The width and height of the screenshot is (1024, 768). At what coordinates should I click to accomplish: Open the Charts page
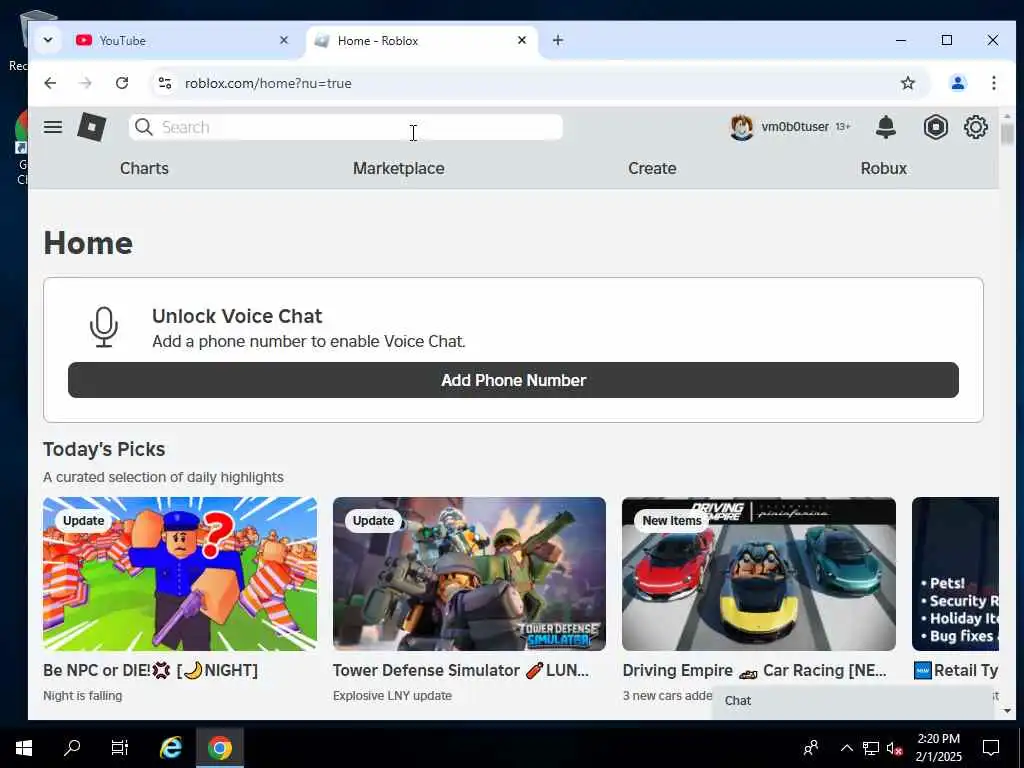click(144, 168)
